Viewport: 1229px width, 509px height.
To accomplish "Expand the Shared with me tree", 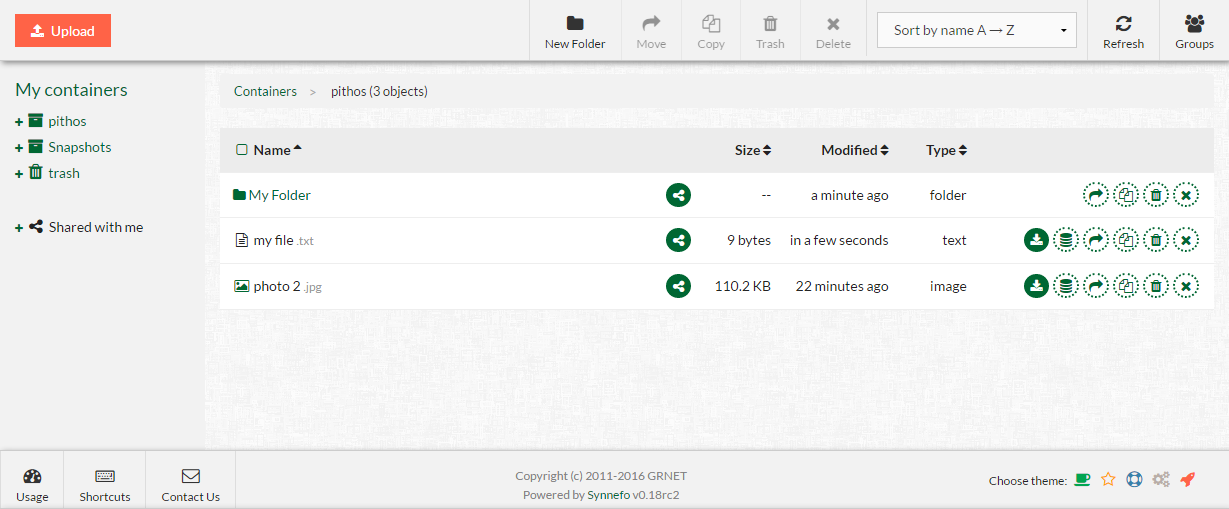I will pos(19,228).
